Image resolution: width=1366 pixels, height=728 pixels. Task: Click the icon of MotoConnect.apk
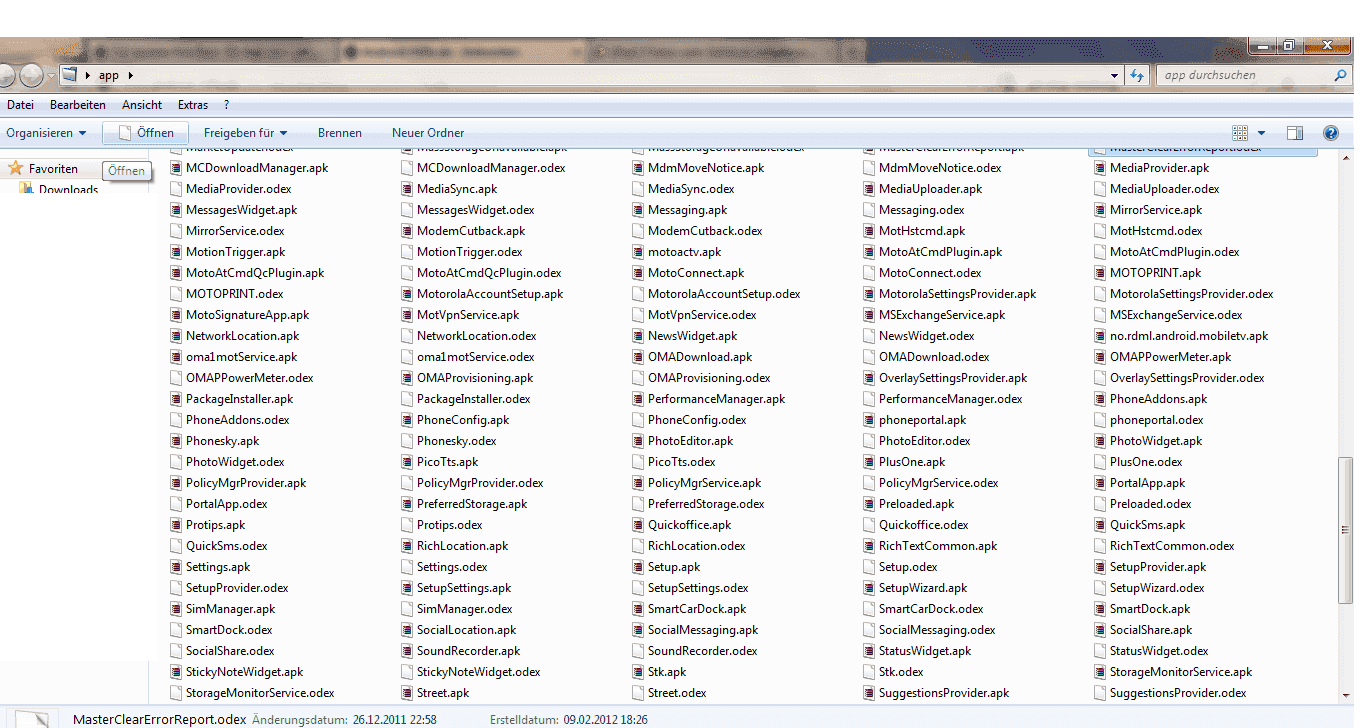(638, 273)
